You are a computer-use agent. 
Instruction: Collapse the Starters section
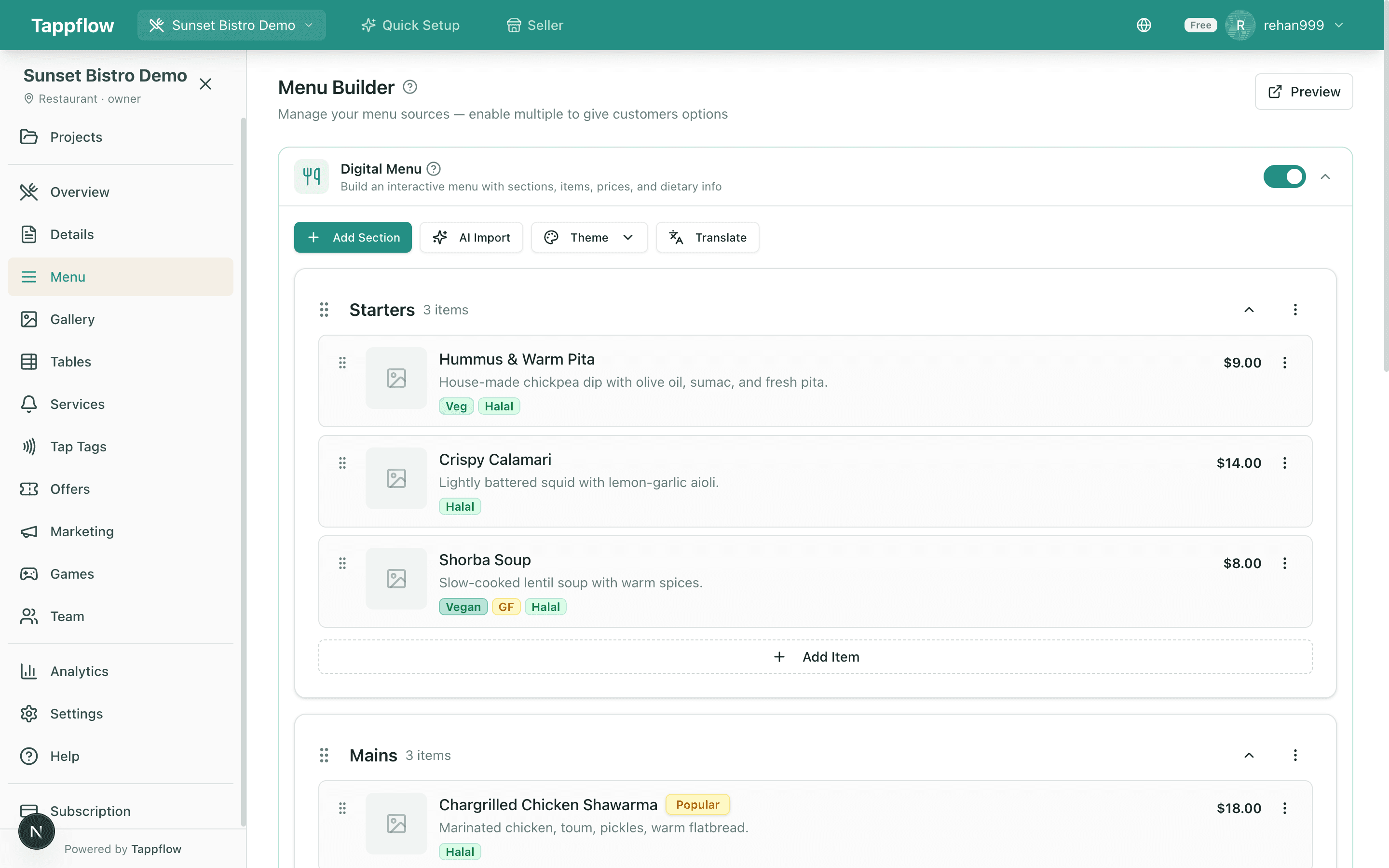[1248, 310]
